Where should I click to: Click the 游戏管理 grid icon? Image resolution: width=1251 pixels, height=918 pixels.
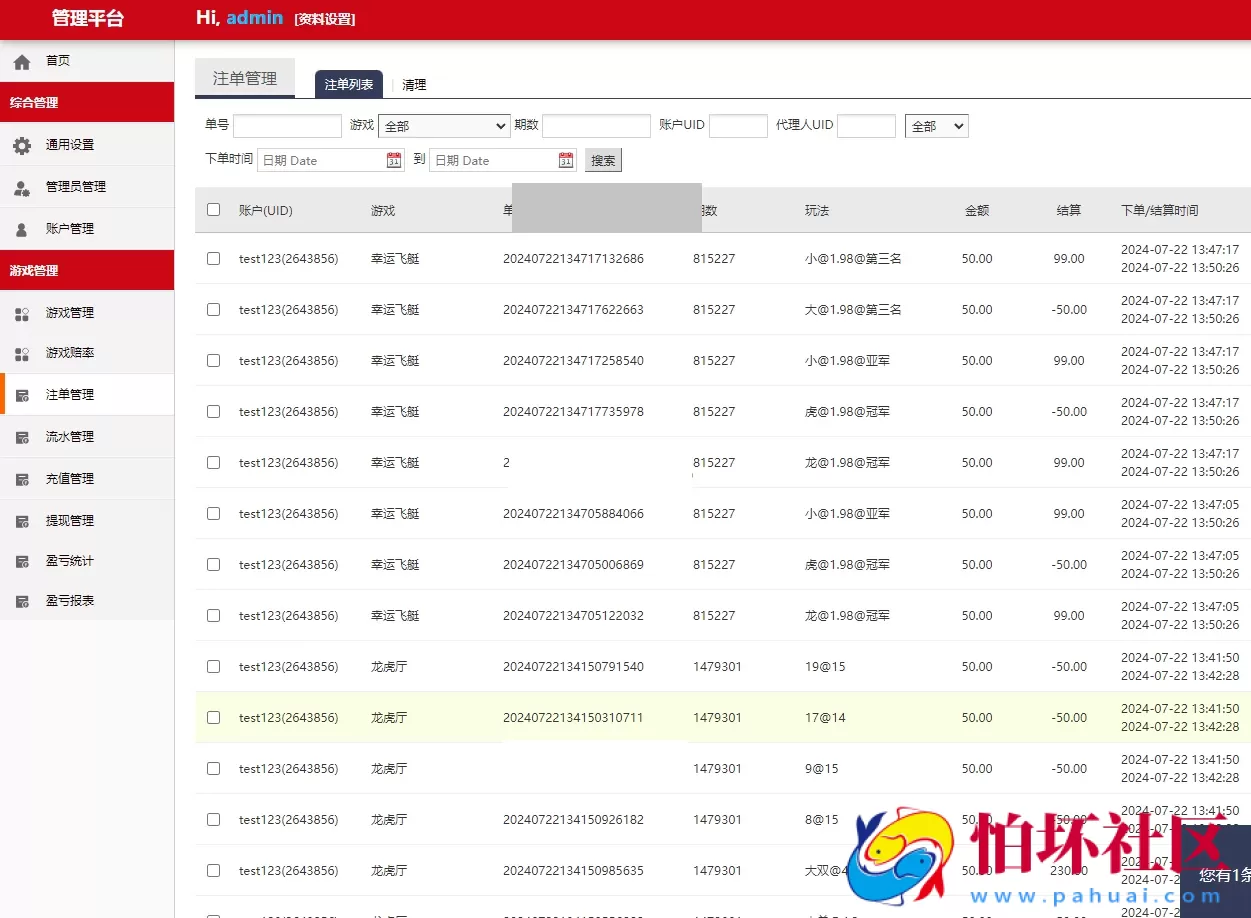22,312
